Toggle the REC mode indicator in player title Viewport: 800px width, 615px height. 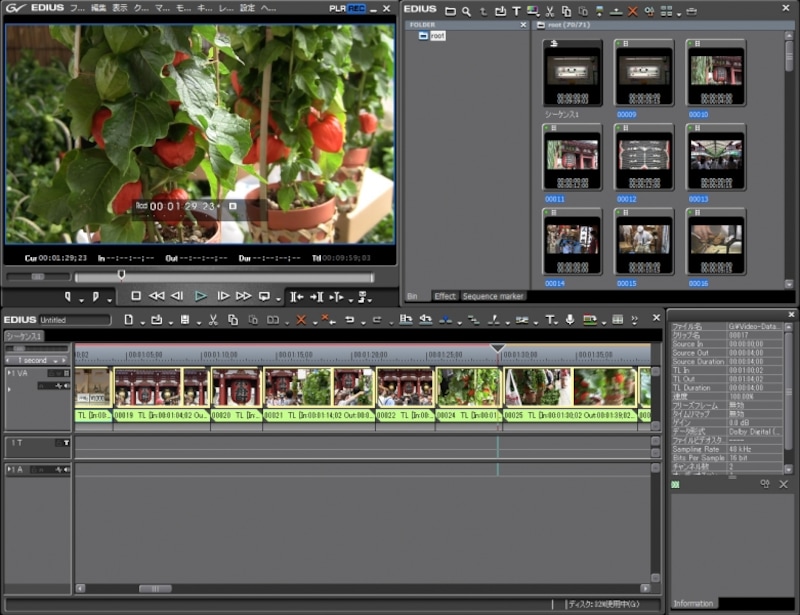(x=356, y=9)
